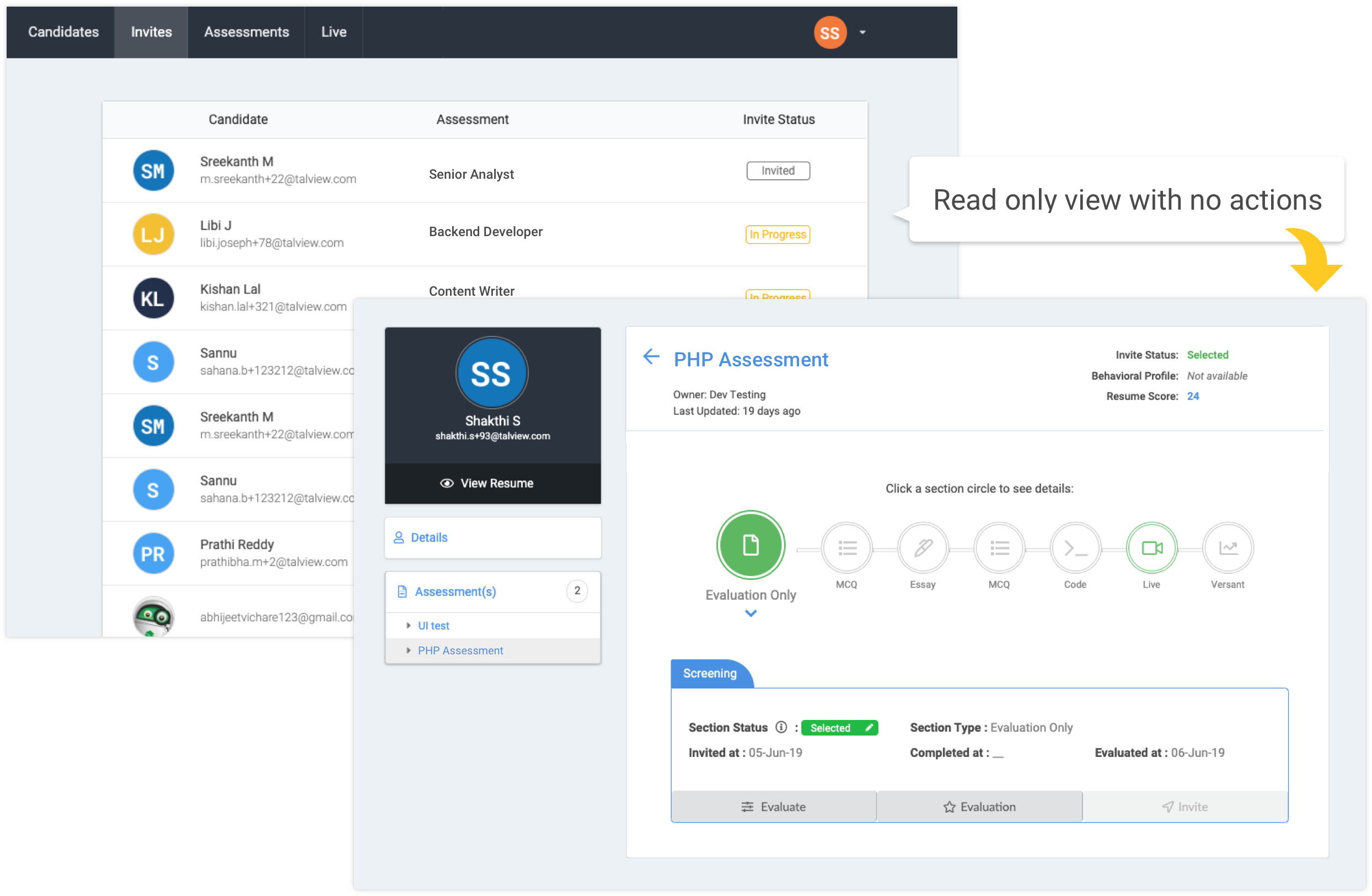Click the Selected invite status text
The width and height of the screenshot is (1372, 896).
(1207, 355)
